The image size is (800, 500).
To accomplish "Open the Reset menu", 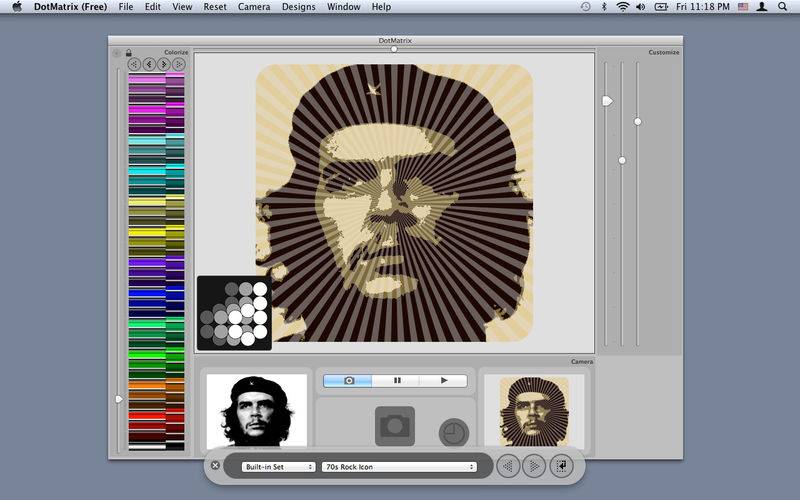I will (214, 7).
